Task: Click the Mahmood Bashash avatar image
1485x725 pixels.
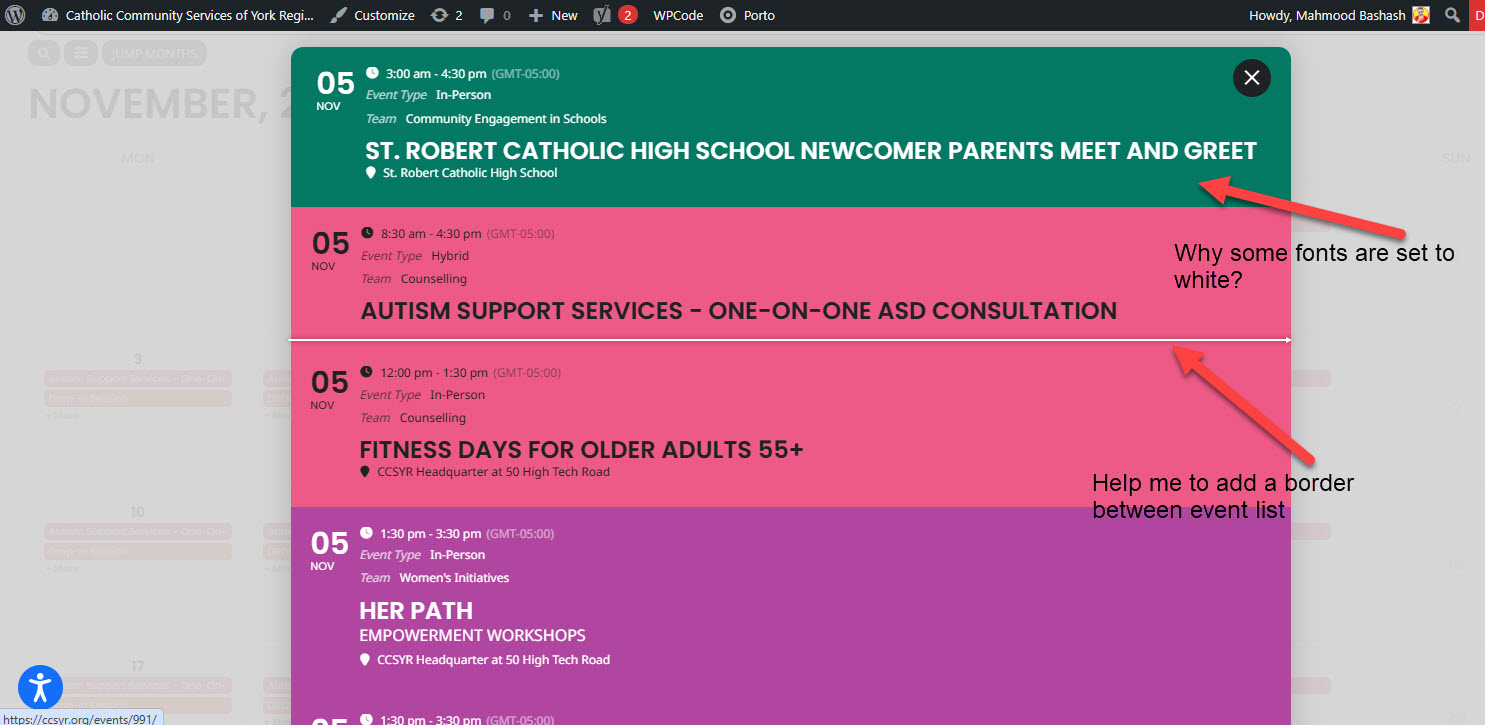Action: [1420, 15]
